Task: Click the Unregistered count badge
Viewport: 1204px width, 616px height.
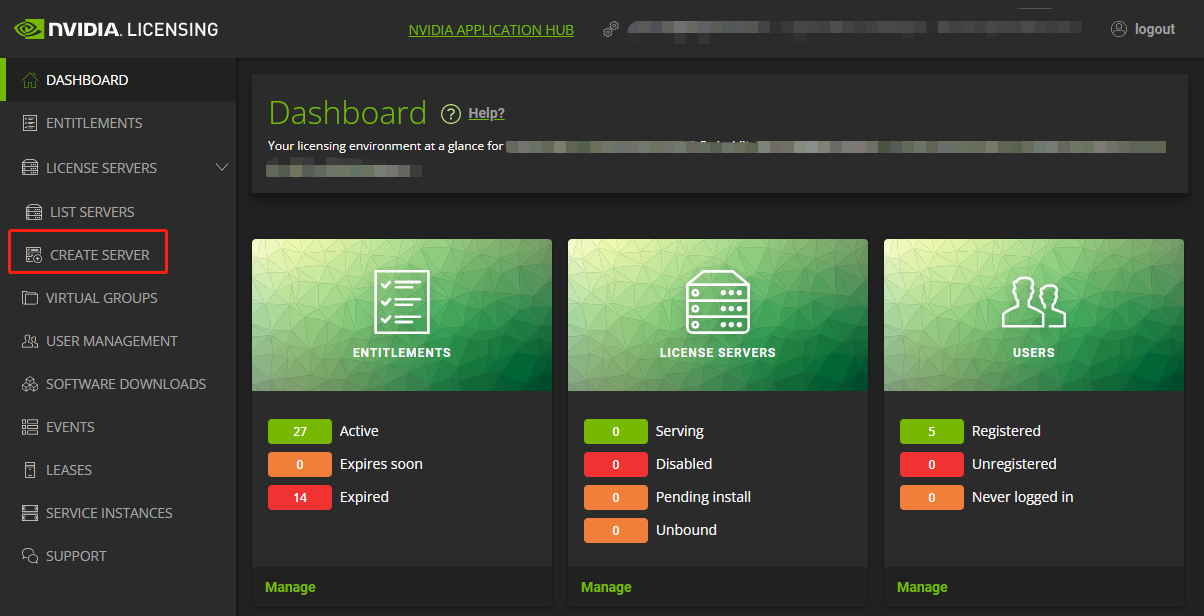Action: click(x=932, y=464)
